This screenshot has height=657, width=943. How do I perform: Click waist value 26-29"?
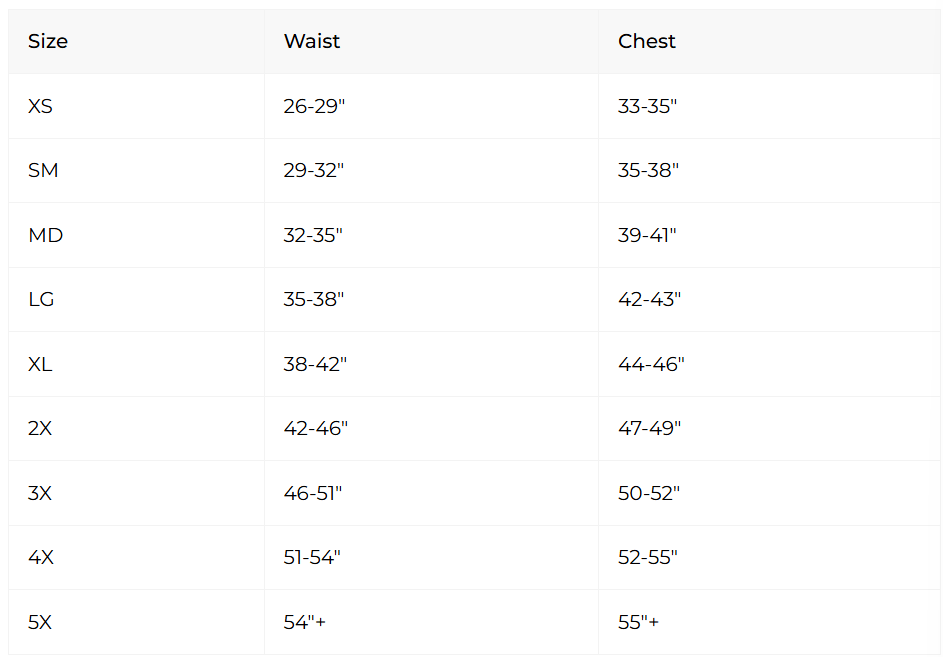[314, 106]
